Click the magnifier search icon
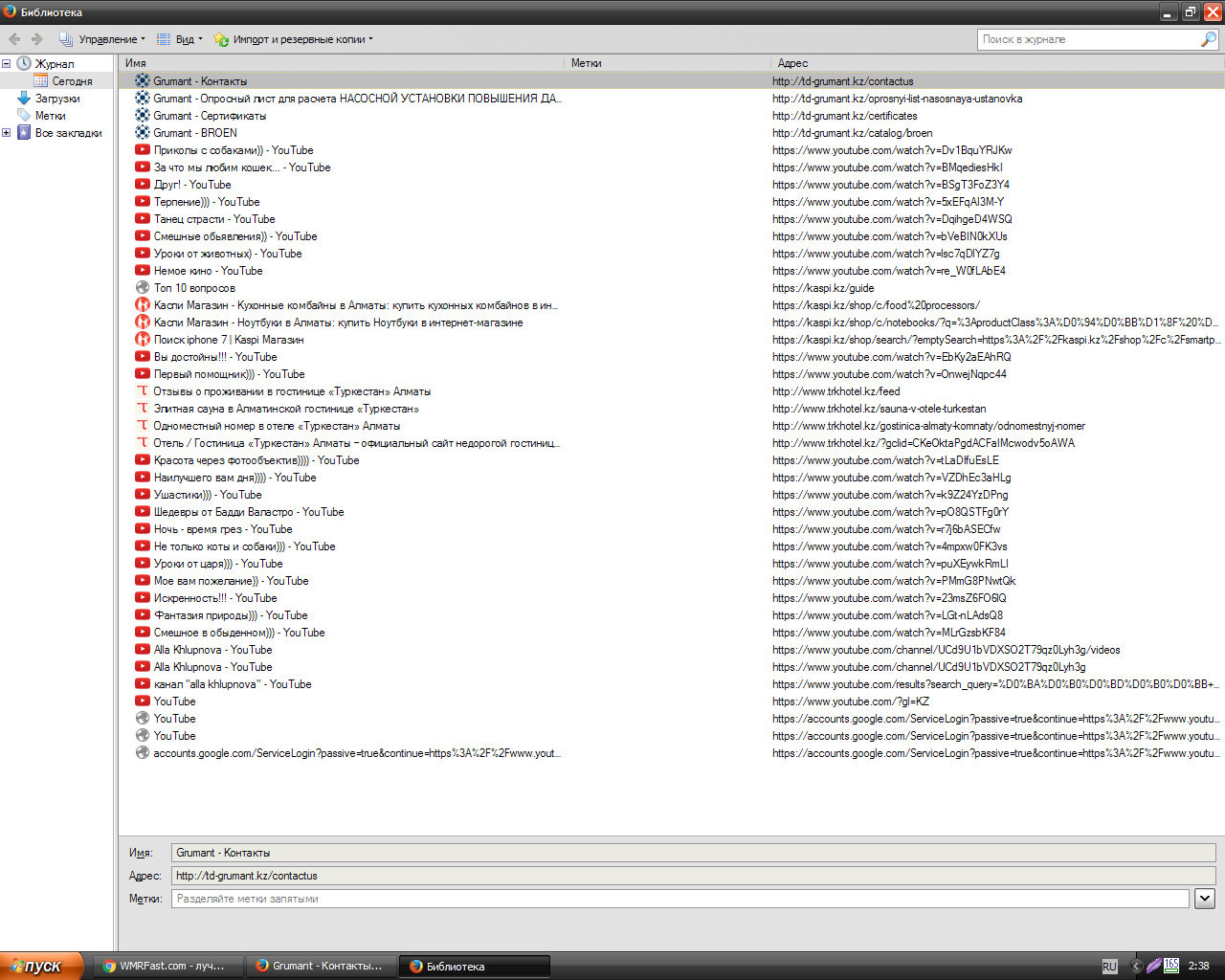This screenshot has width=1225, height=980. tap(1209, 39)
